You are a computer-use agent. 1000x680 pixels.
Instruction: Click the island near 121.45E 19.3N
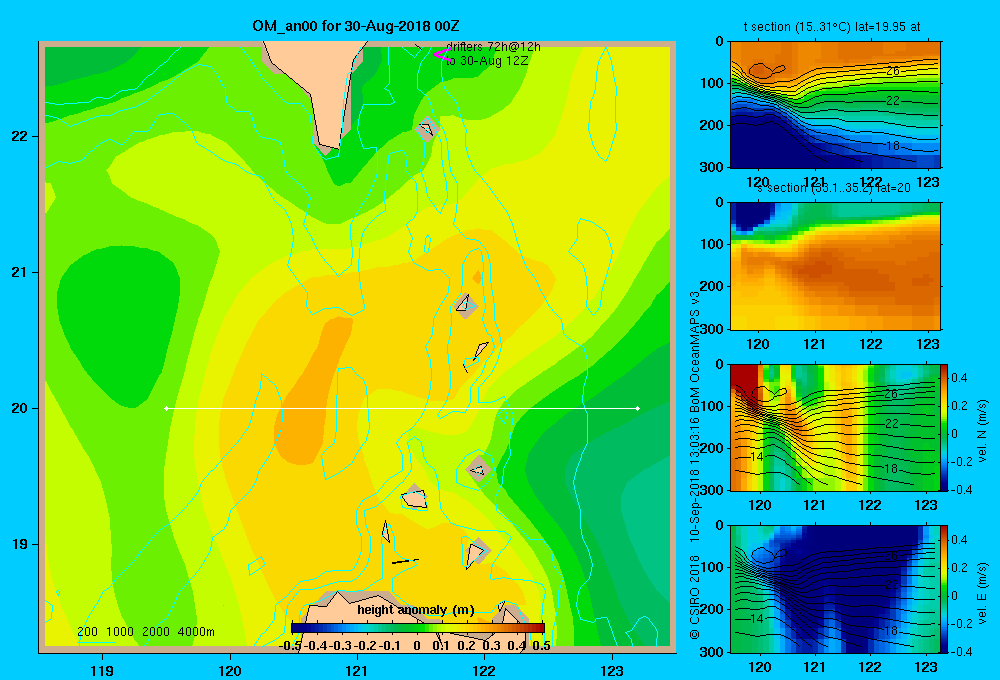pyautogui.click(x=415, y=498)
